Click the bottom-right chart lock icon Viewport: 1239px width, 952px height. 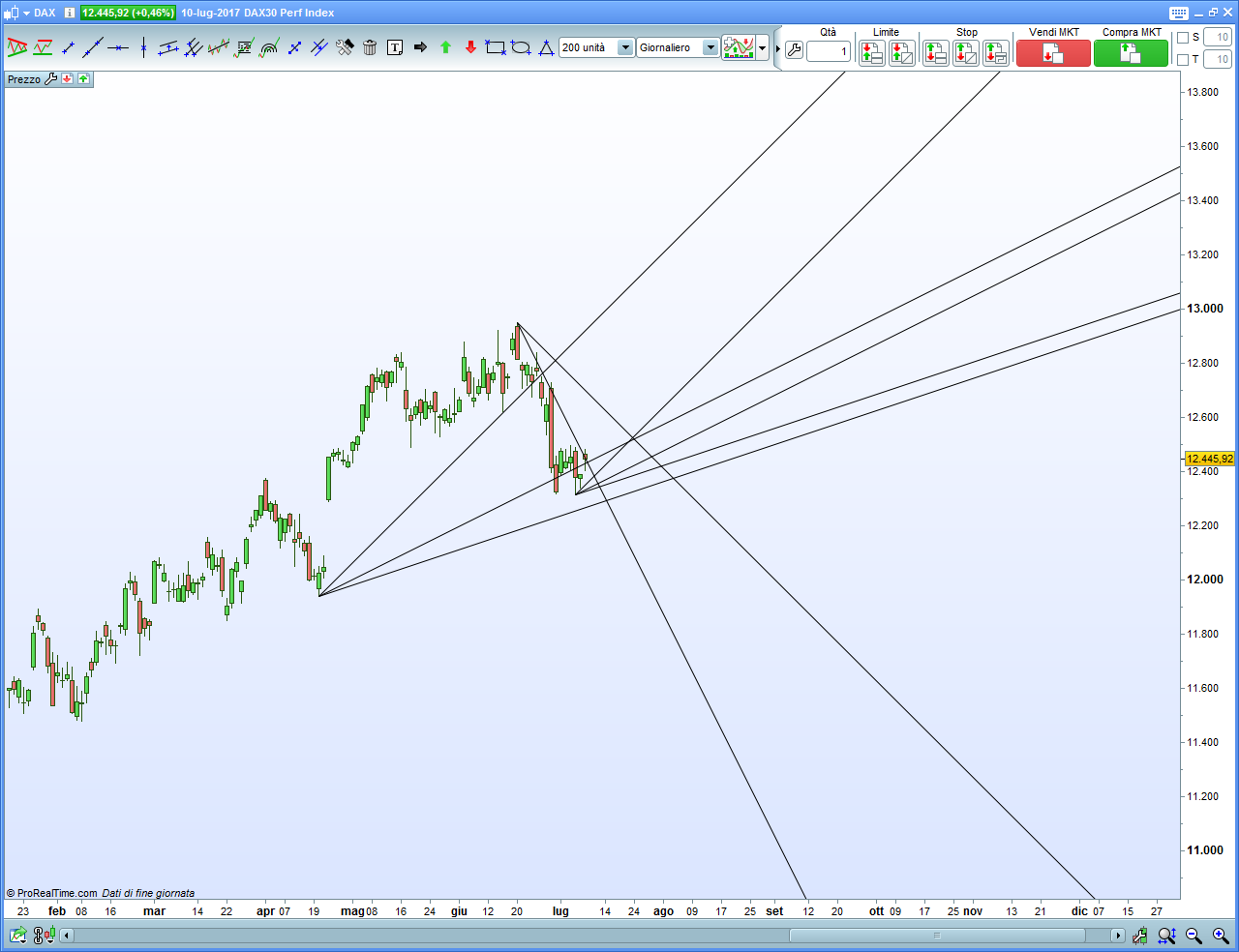click(x=1140, y=935)
